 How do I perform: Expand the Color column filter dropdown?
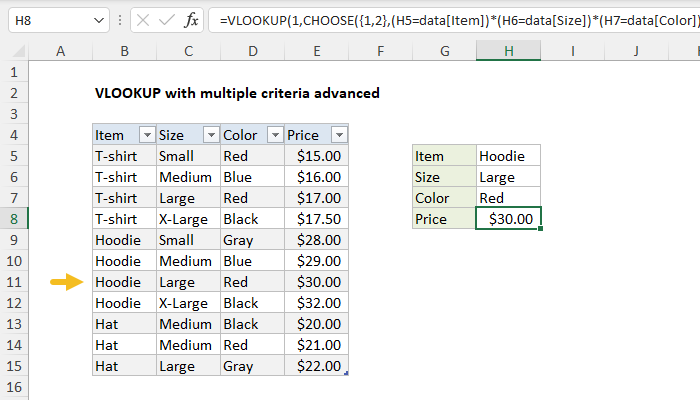(x=273, y=135)
